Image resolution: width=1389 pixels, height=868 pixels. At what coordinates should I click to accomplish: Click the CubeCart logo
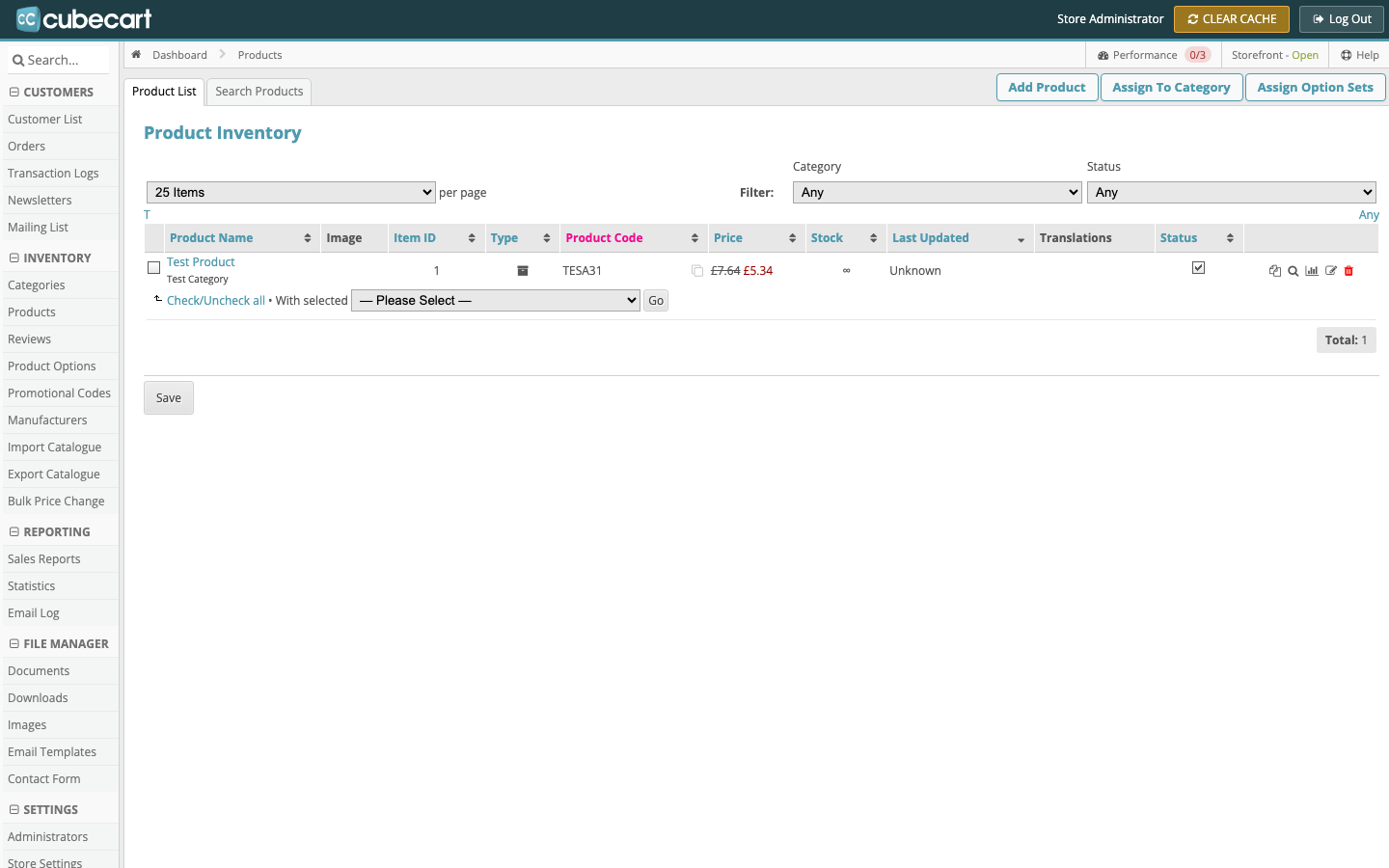click(x=84, y=18)
